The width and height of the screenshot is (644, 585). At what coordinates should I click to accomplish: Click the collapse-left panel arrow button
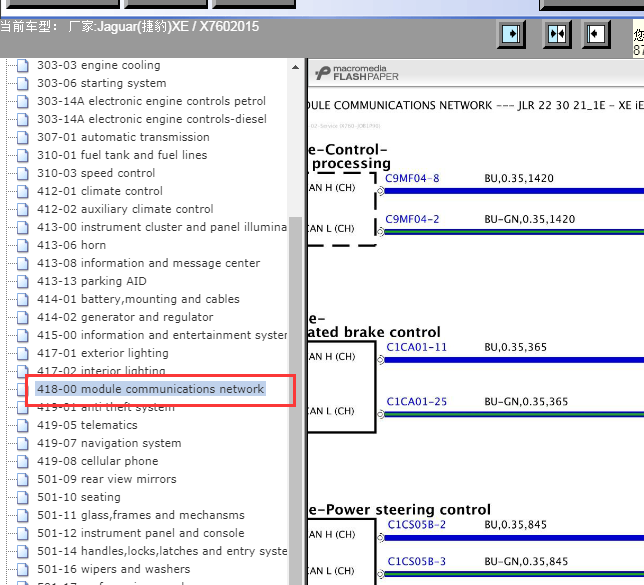coord(596,34)
